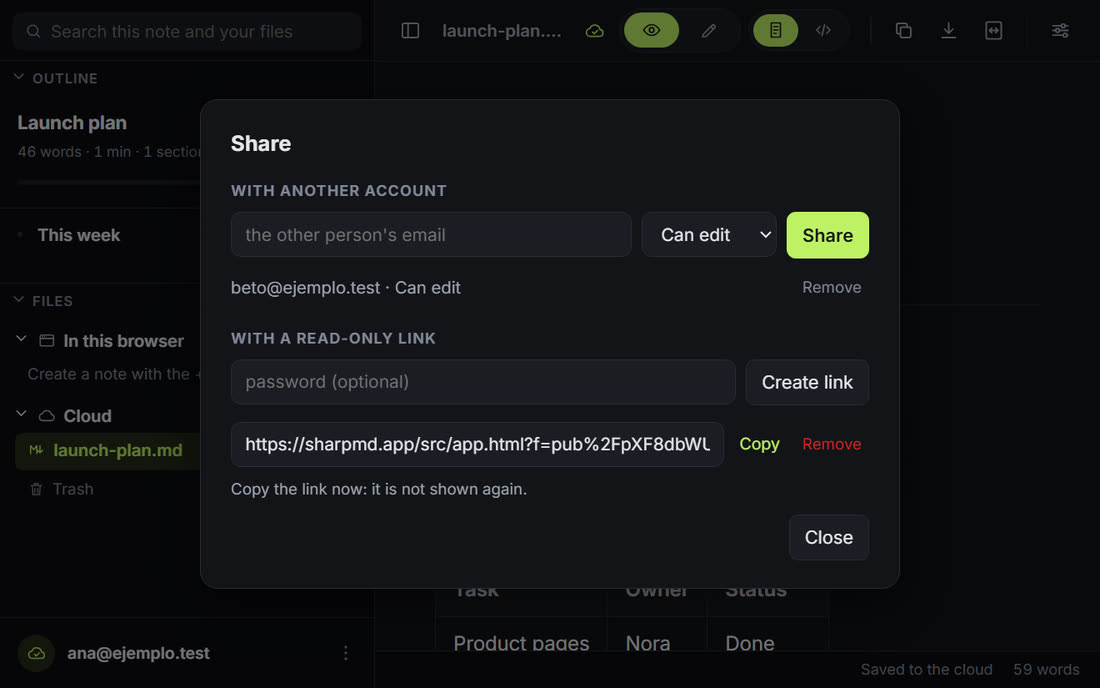Select rendered document view icon
1100x688 pixels.
(x=775, y=30)
